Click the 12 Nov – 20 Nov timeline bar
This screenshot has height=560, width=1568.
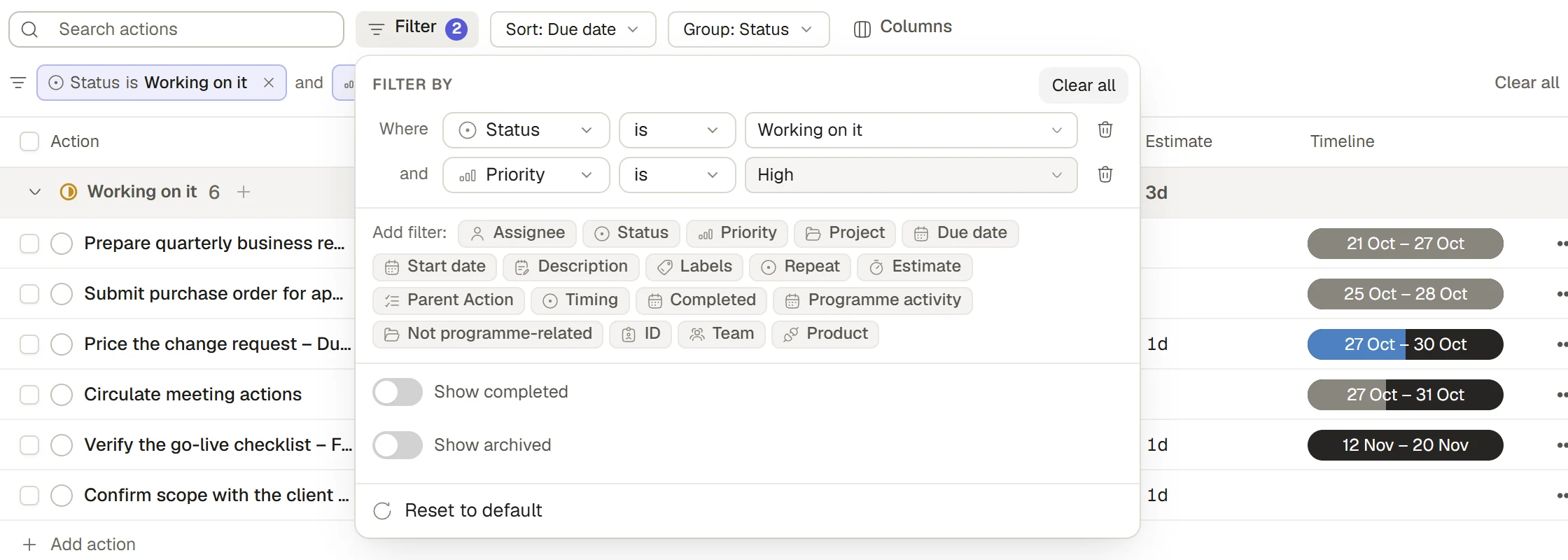1406,445
